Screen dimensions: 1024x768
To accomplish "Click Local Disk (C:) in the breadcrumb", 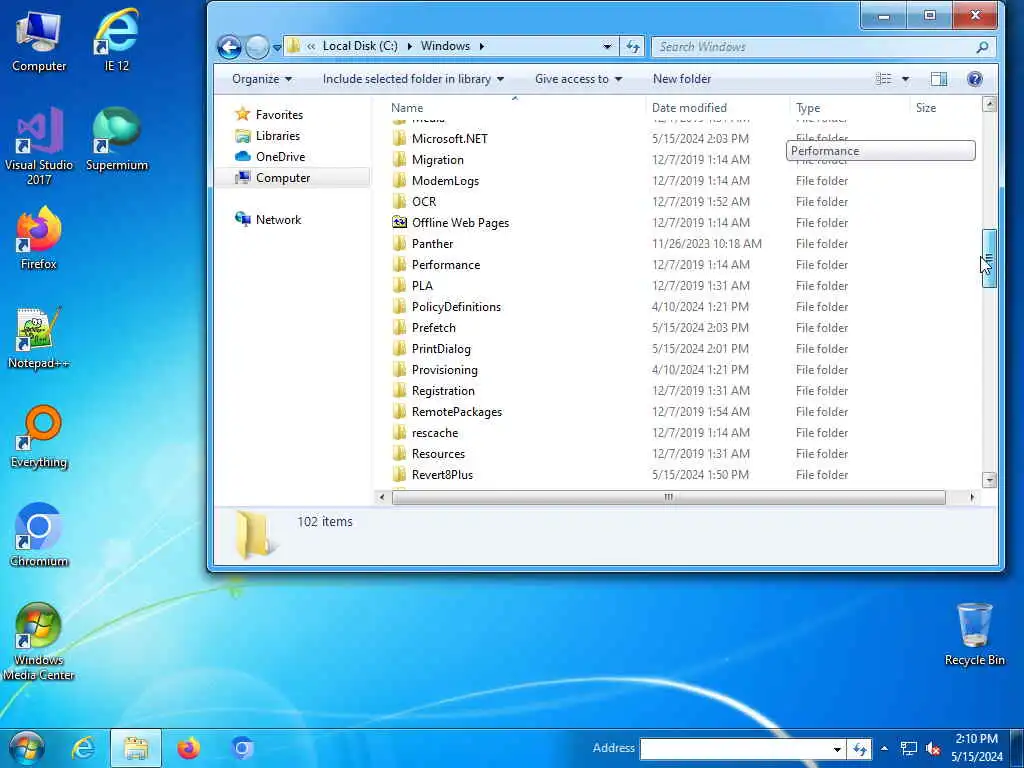I will [360, 46].
